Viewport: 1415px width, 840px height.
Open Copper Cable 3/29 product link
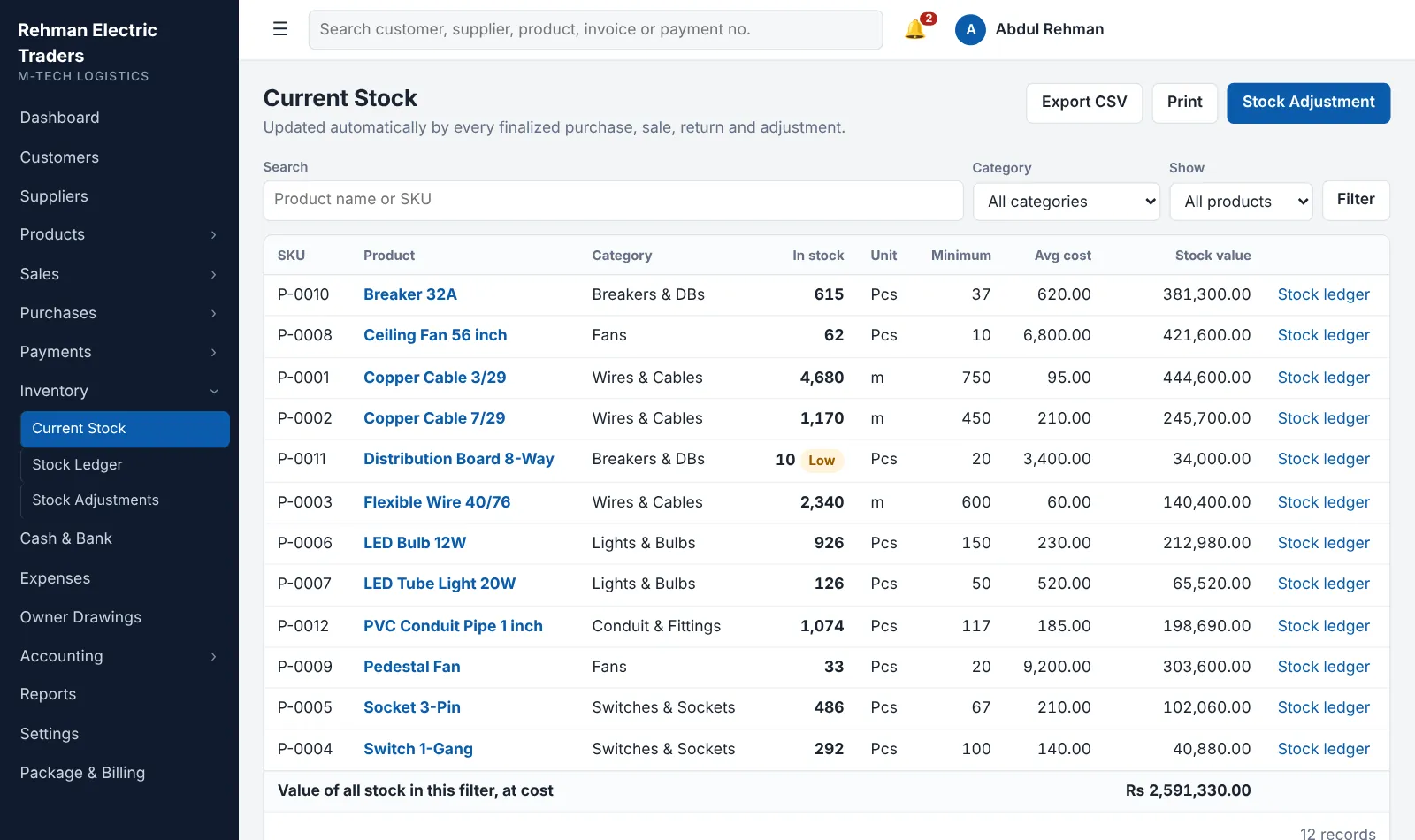tap(435, 378)
